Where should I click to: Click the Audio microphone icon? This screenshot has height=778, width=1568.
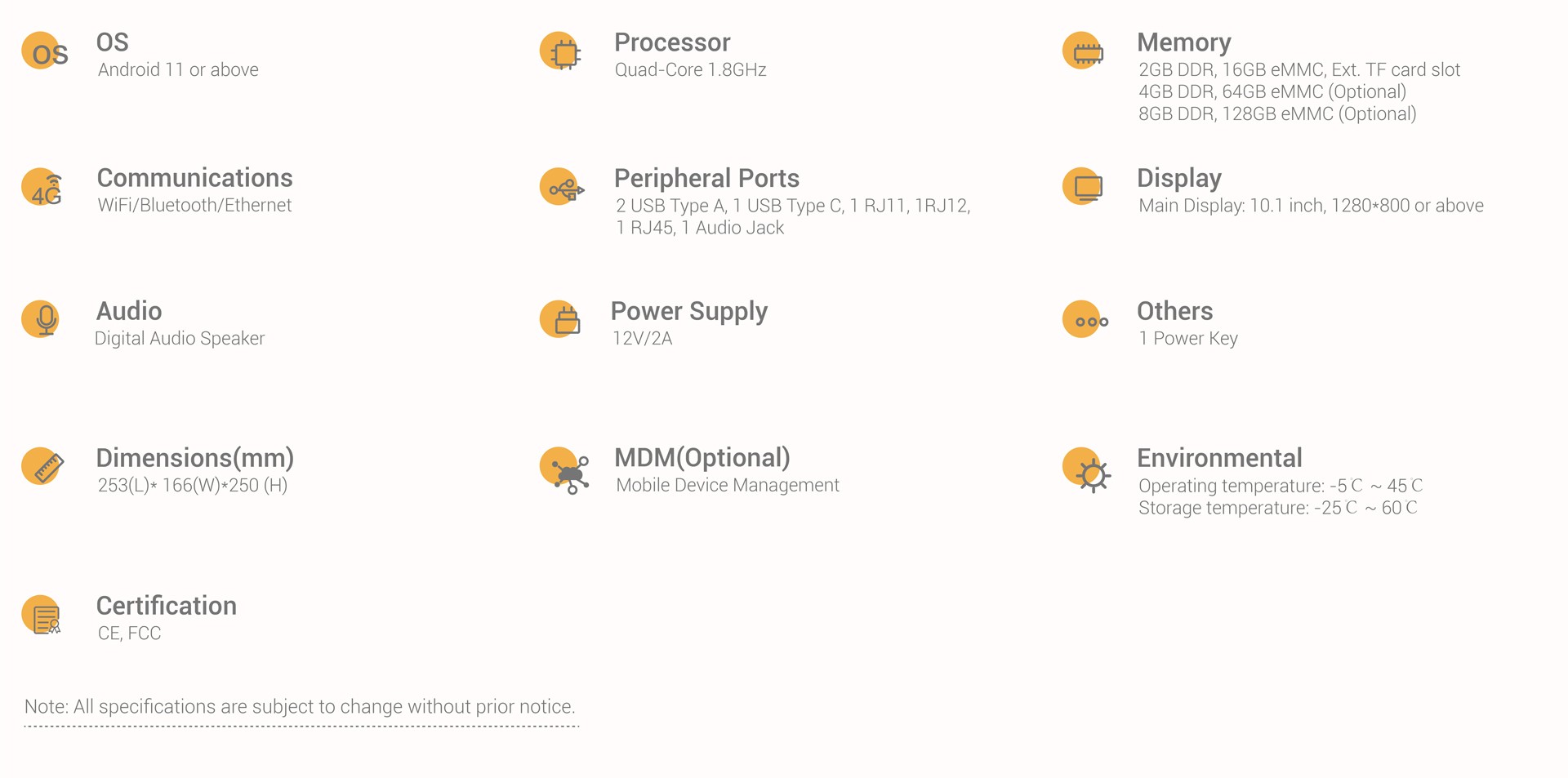[x=42, y=319]
